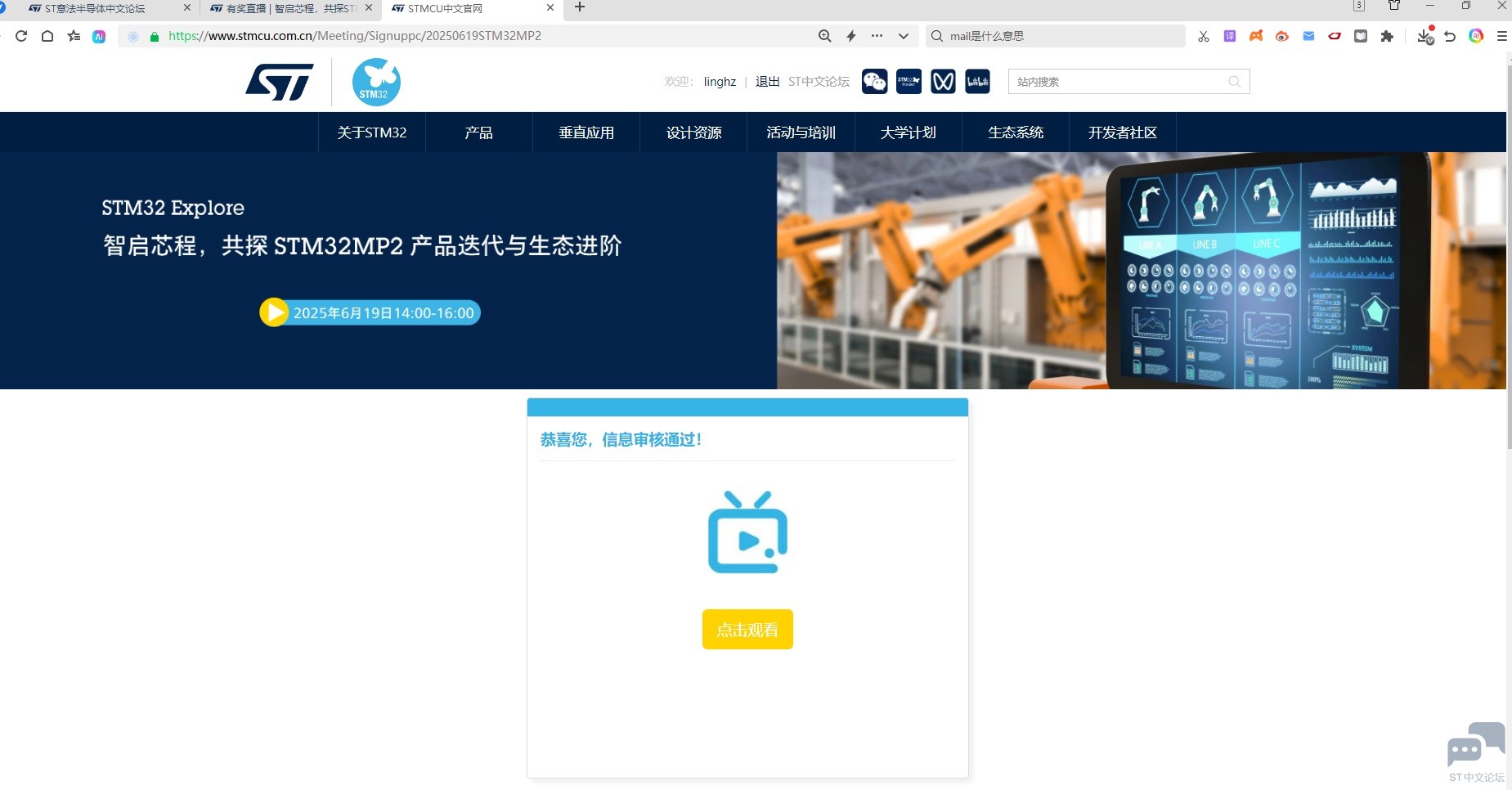Open the bilibili icon in the header
1512x790 pixels.
coord(978,82)
